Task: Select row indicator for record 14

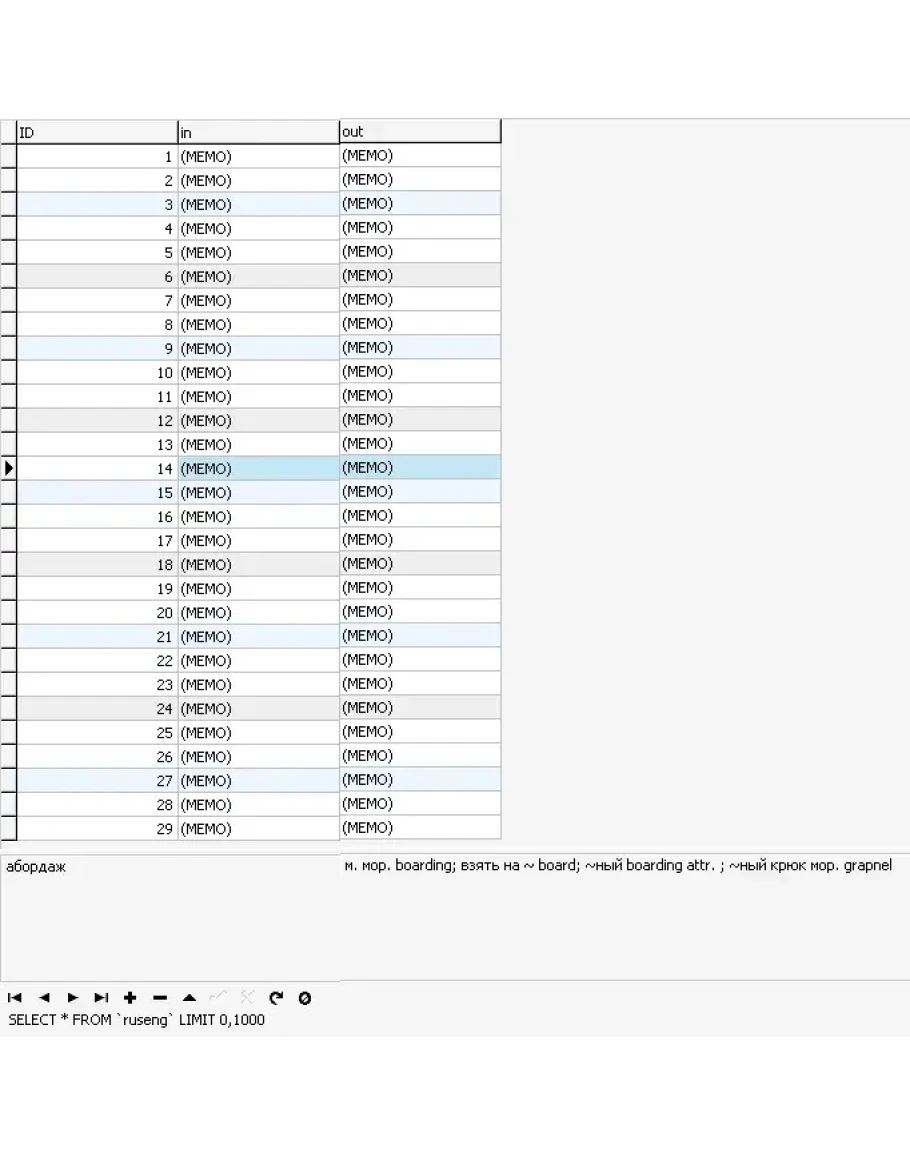Action: pos(9,468)
